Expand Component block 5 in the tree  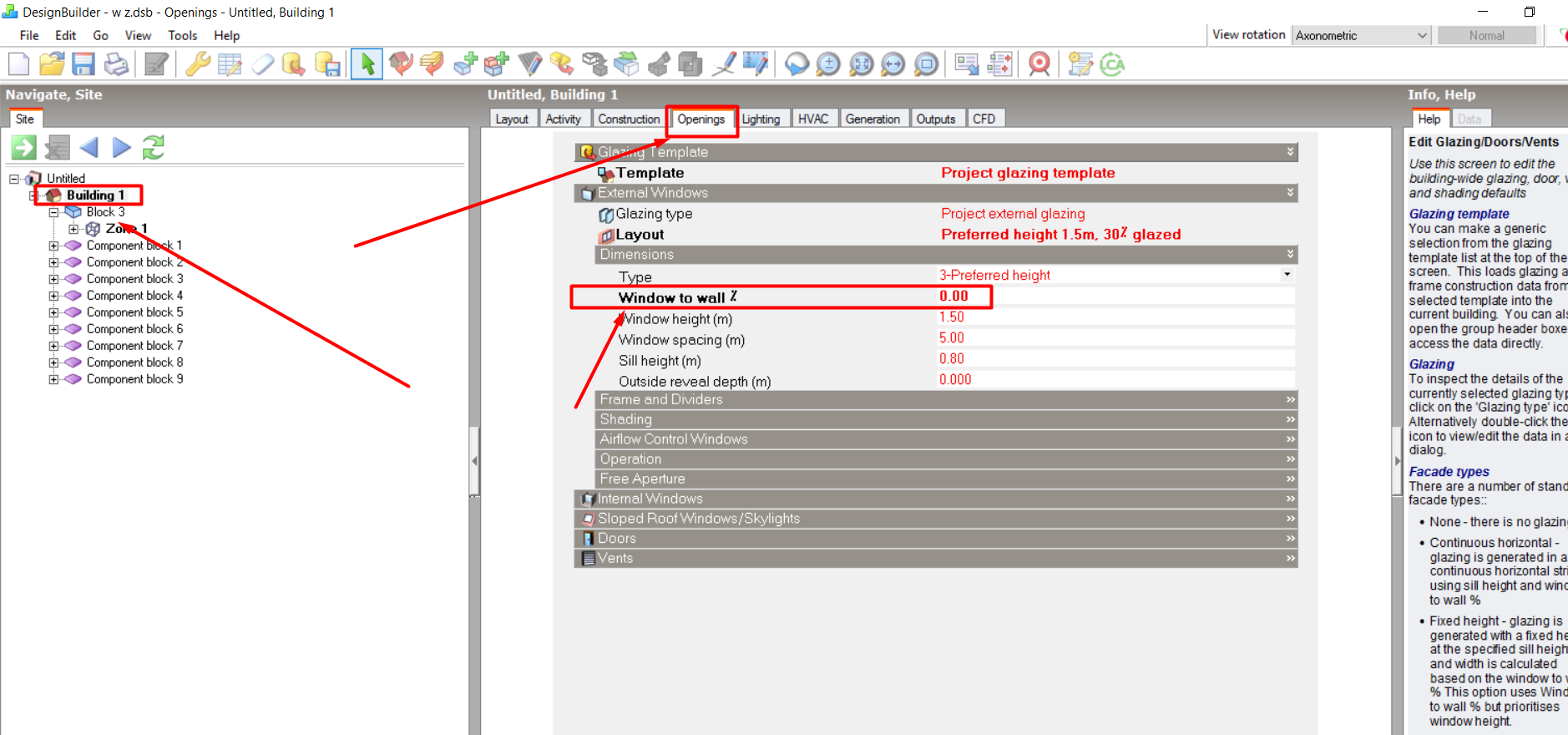[53, 312]
